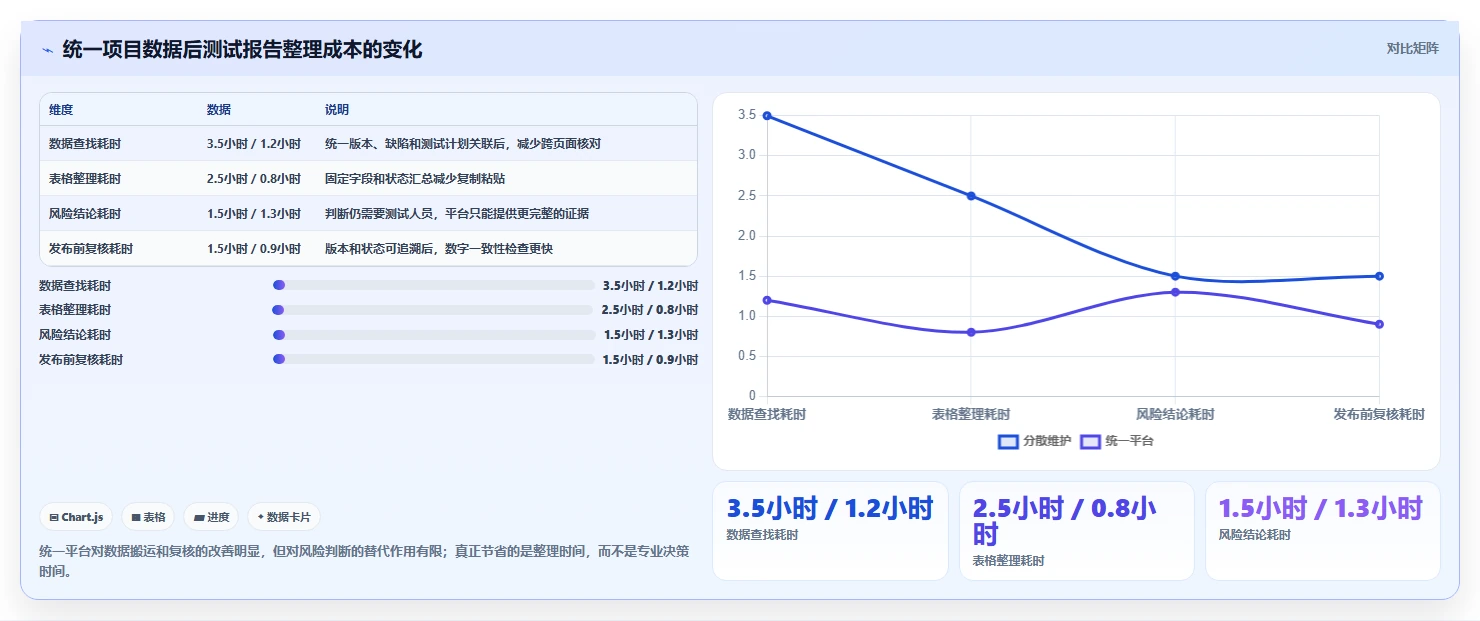The image size is (1480, 621).
Task: Click the 发布前复核耗时 label in the progress list
Action: (x=81, y=359)
